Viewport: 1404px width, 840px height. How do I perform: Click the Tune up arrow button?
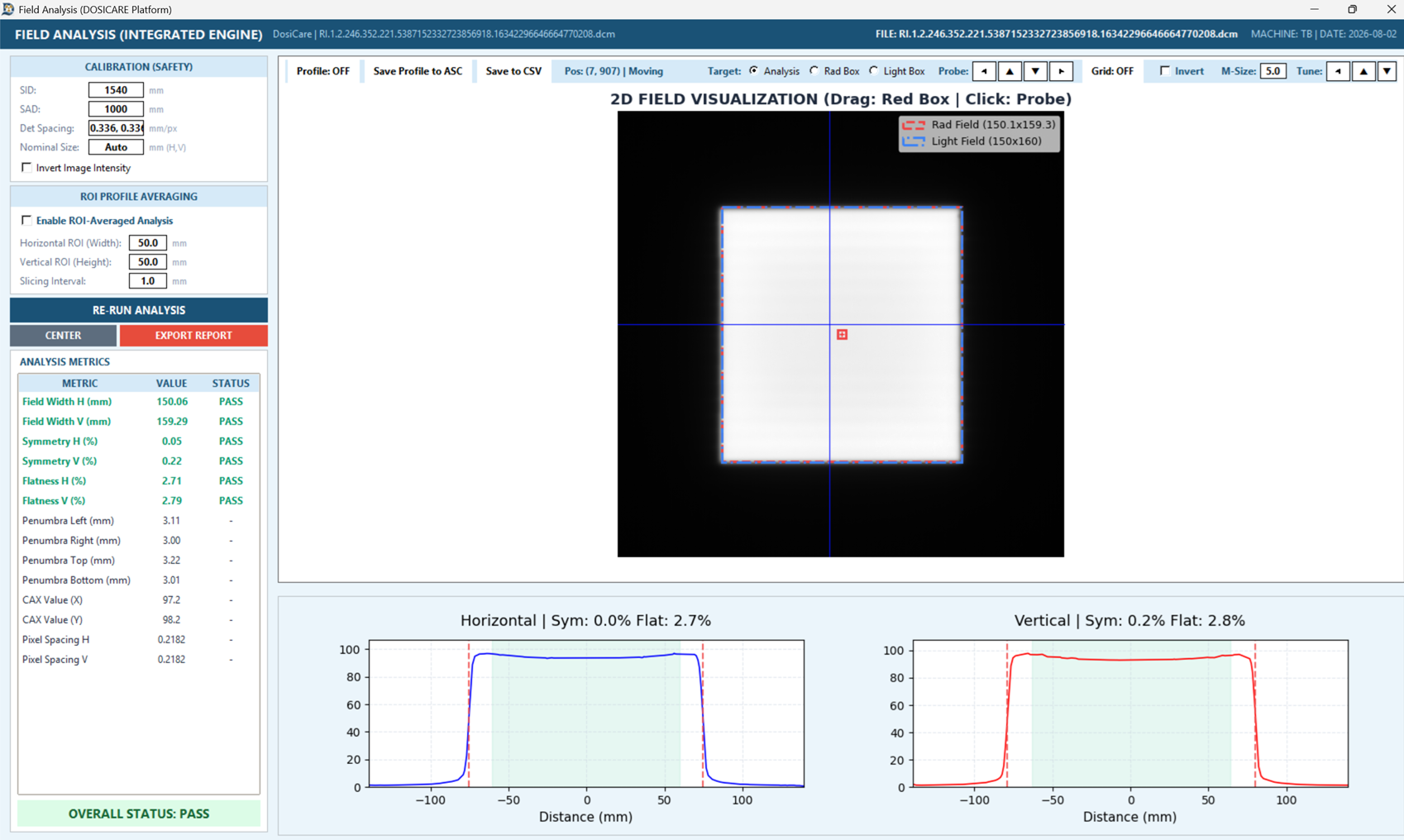1363,71
